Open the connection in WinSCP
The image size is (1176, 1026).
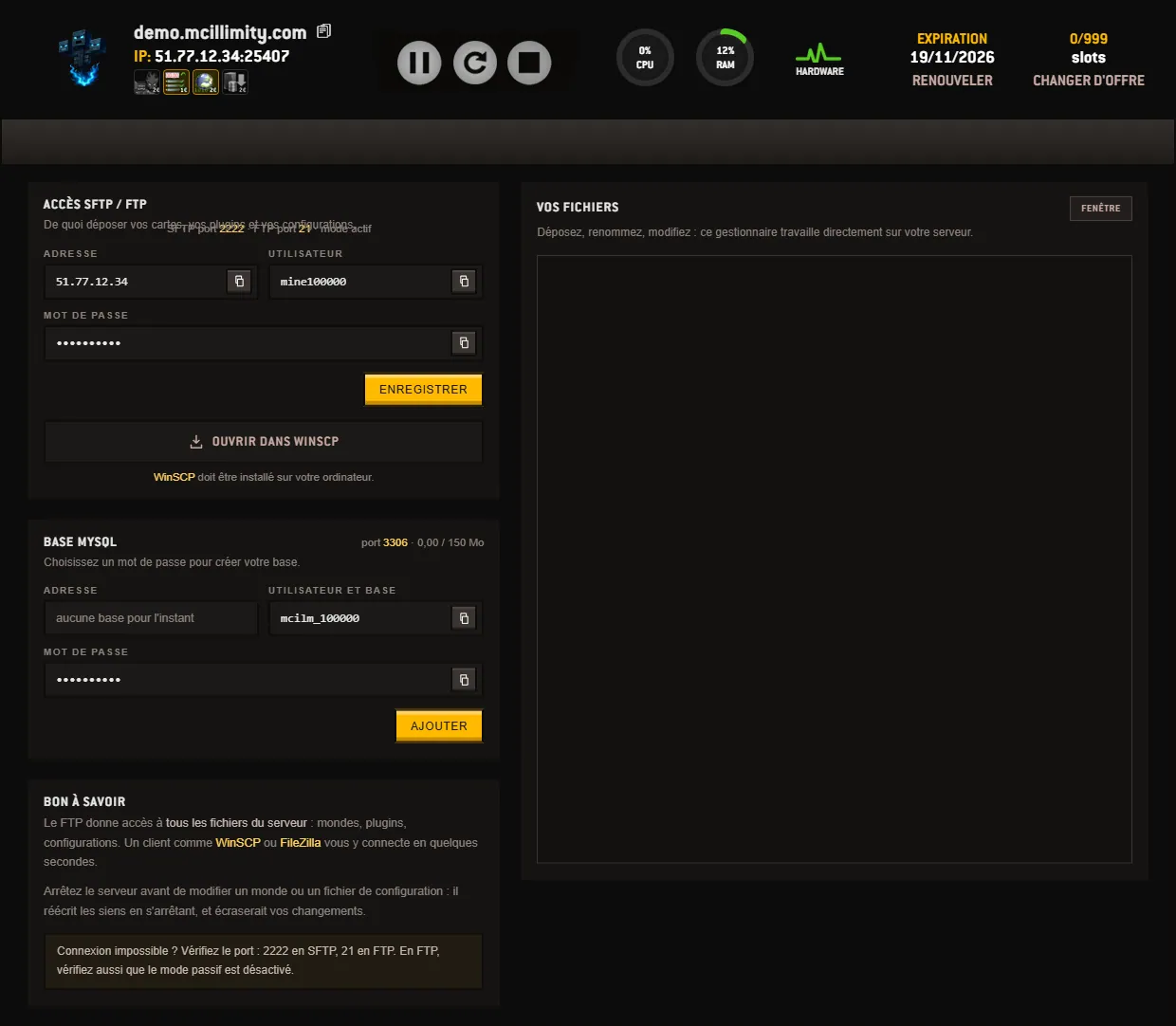(x=264, y=442)
